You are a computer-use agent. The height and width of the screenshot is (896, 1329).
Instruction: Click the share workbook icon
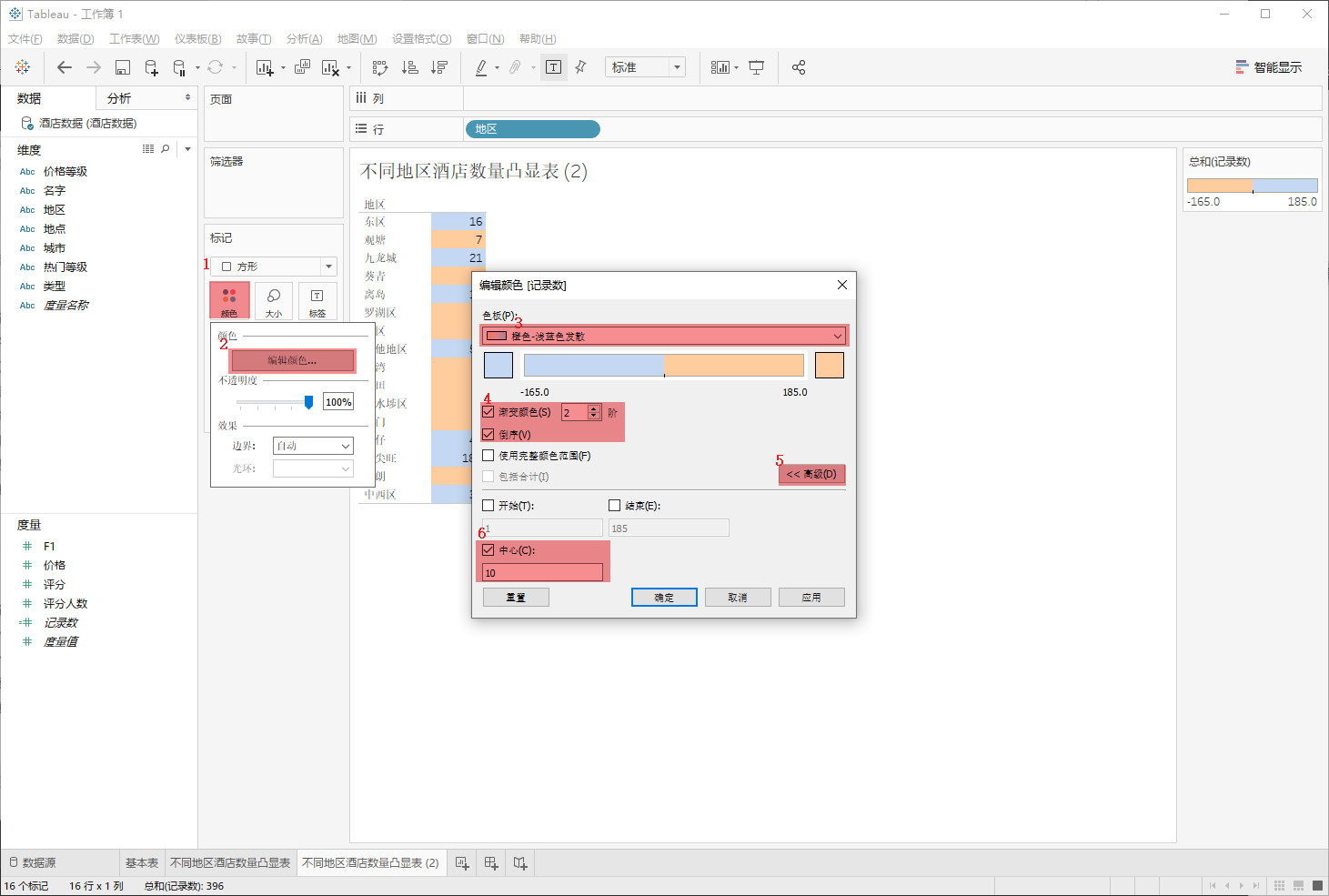pos(799,67)
